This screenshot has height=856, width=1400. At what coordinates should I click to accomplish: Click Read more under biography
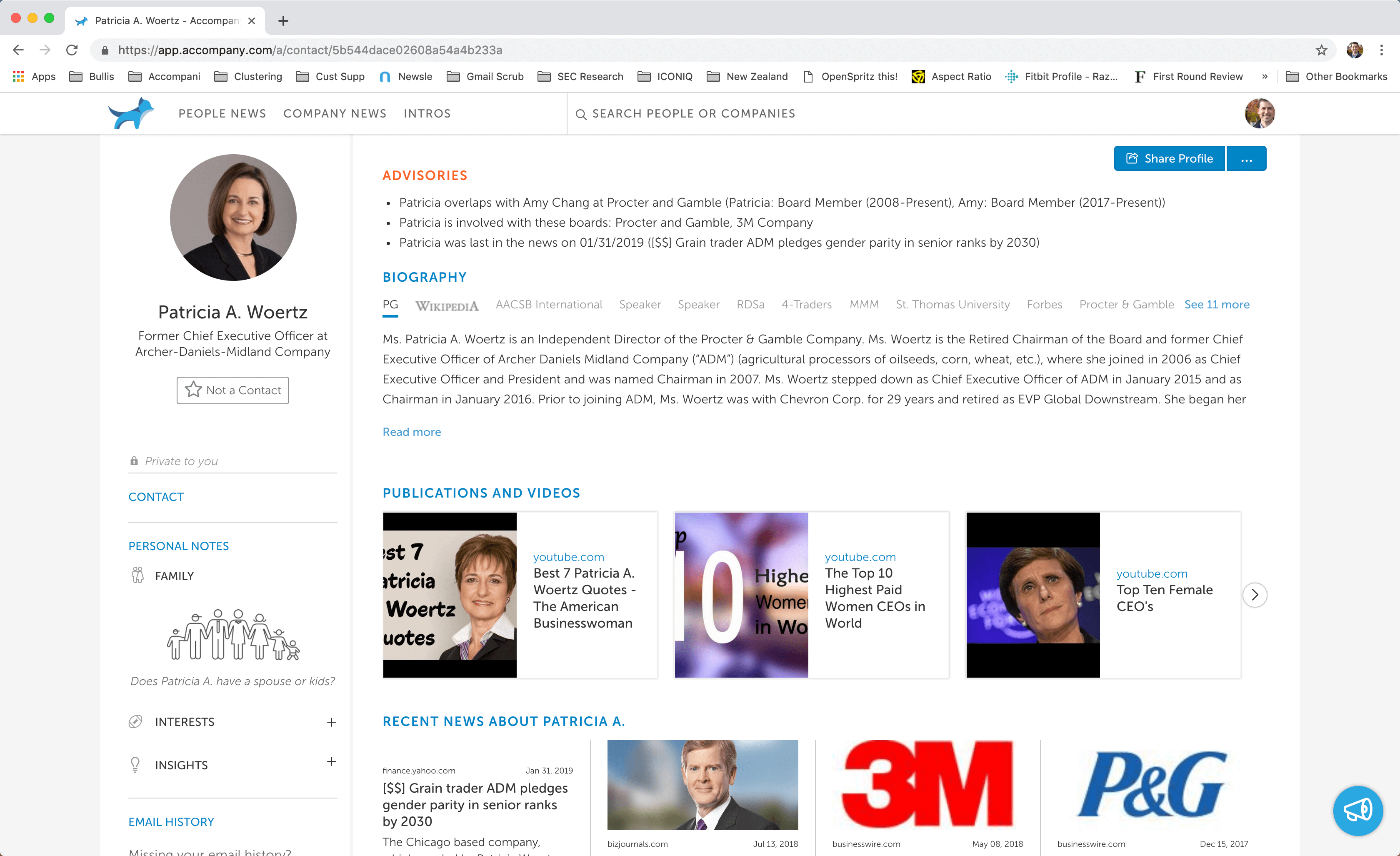[411, 432]
